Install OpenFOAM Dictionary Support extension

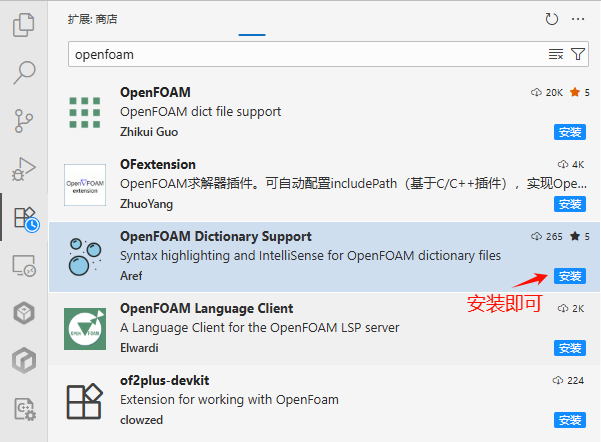(569, 276)
